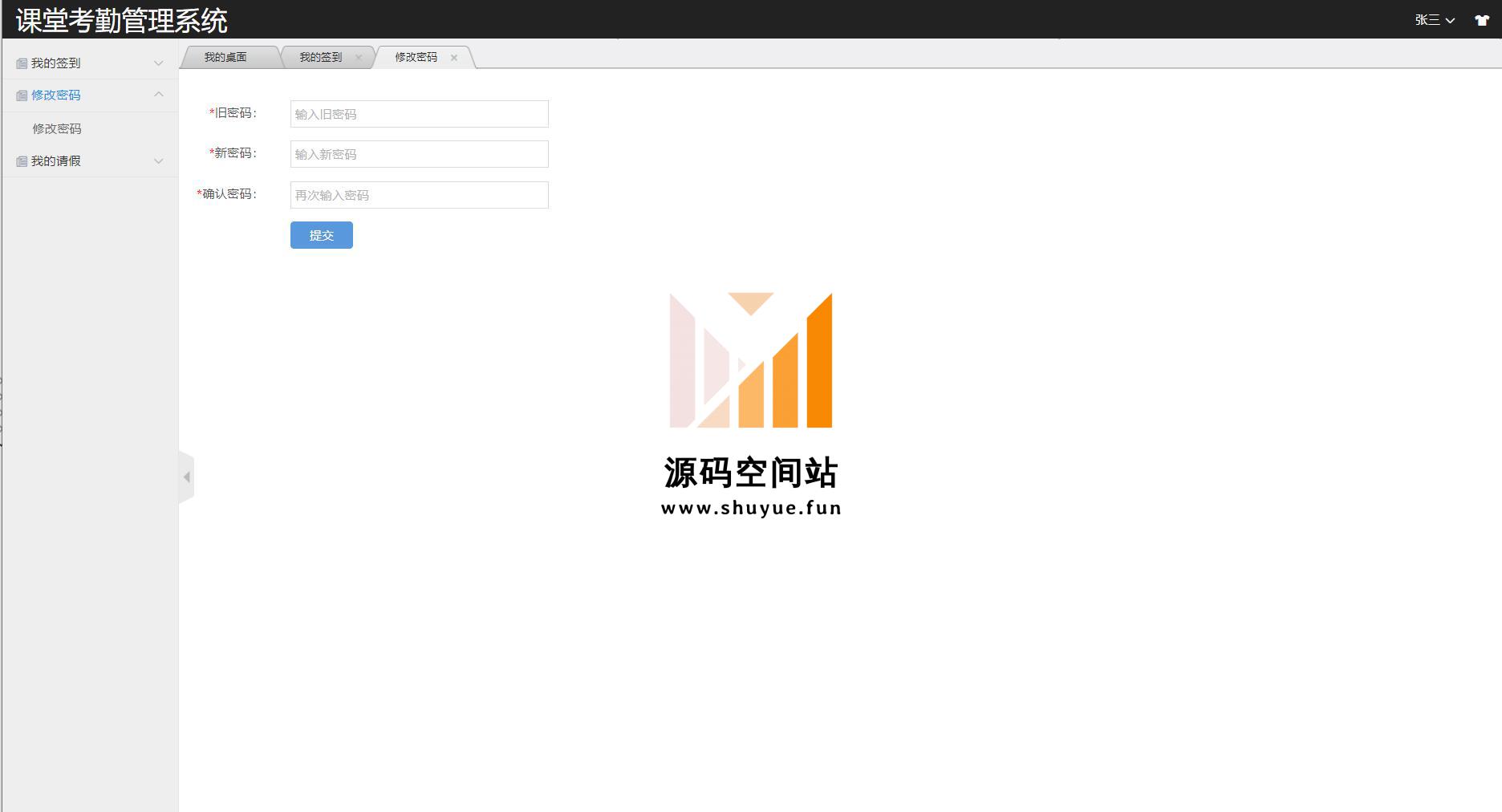Open the 张三 user dropdown menu
Screen dimensions: 1502x812
1435,20
